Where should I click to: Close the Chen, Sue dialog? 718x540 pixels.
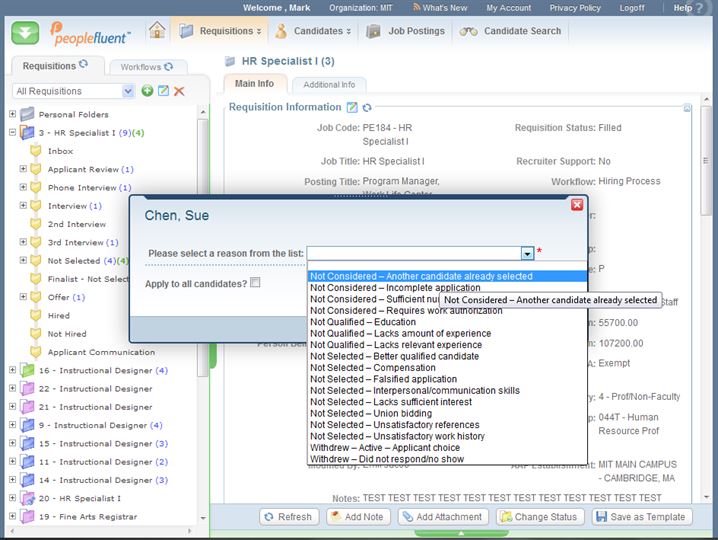[576, 204]
